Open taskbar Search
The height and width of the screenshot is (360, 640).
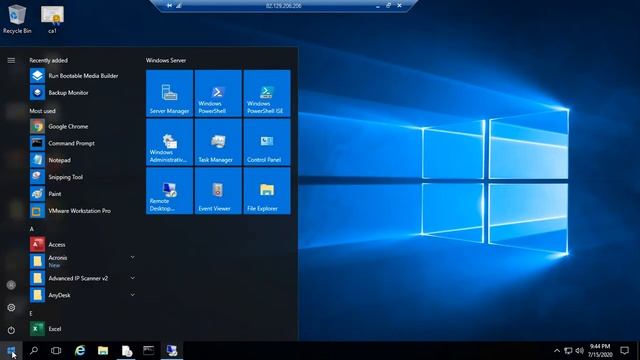pos(34,351)
